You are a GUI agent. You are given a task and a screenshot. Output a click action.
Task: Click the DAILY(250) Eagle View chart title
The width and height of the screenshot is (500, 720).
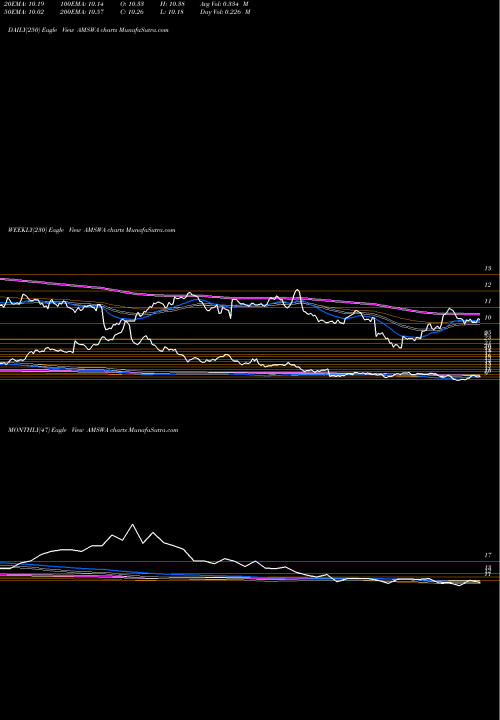coord(88,30)
